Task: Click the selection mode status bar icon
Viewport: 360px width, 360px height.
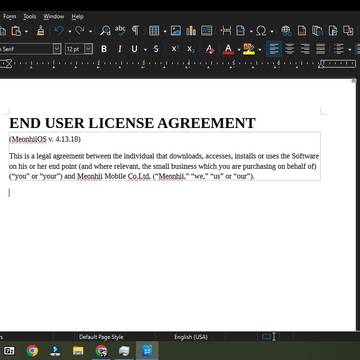Action: (x=266, y=337)
